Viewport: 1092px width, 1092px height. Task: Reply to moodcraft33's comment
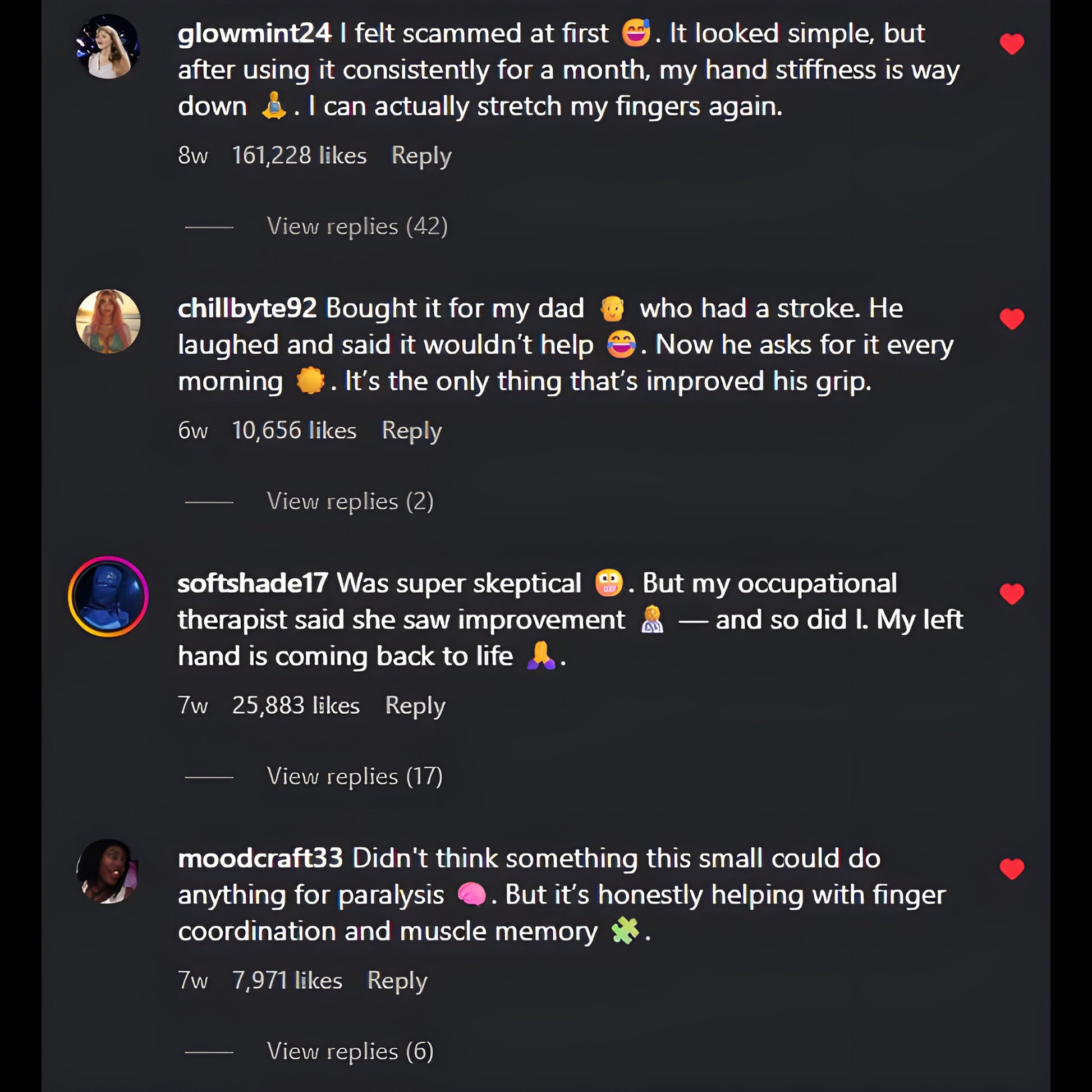[x=397, y=980]
